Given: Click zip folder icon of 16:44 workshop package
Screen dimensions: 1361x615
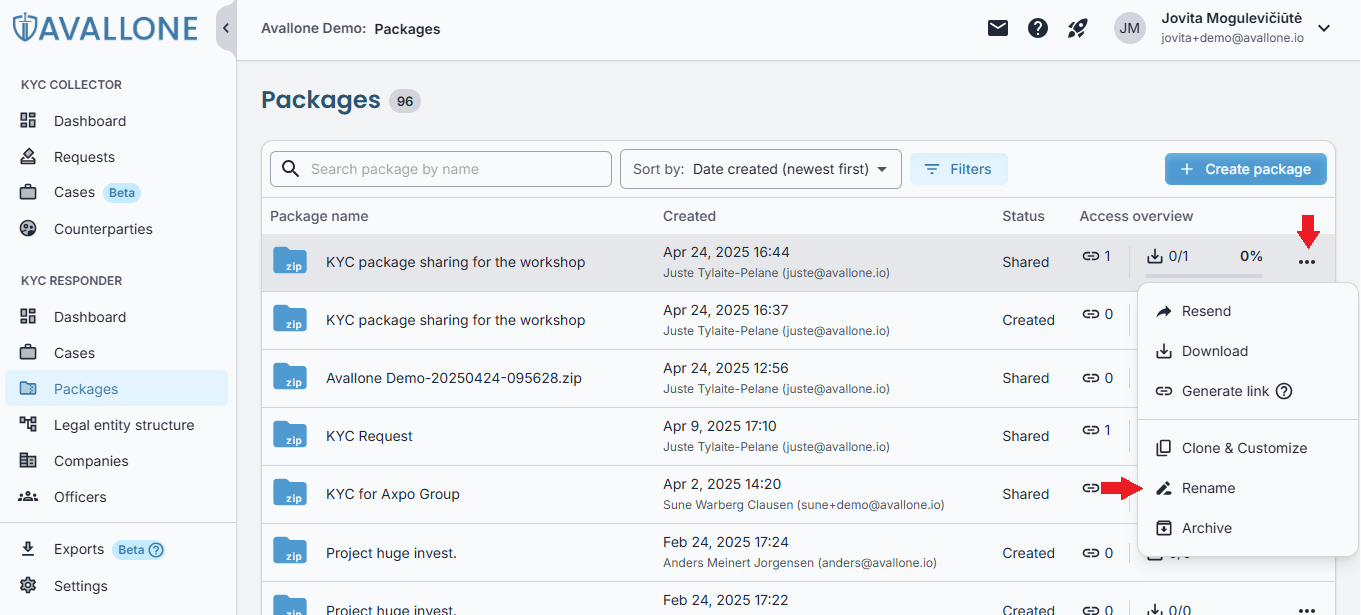Looking at the screenshot, I should (x=290, y=261).
